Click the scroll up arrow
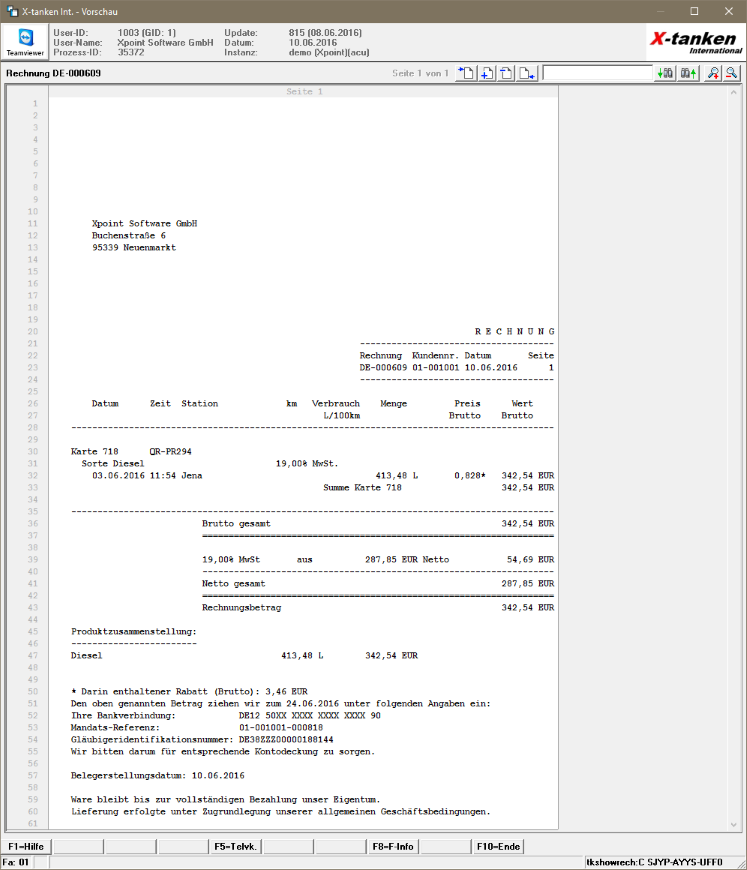The image size is (747, 870). (x=734, y=93)
